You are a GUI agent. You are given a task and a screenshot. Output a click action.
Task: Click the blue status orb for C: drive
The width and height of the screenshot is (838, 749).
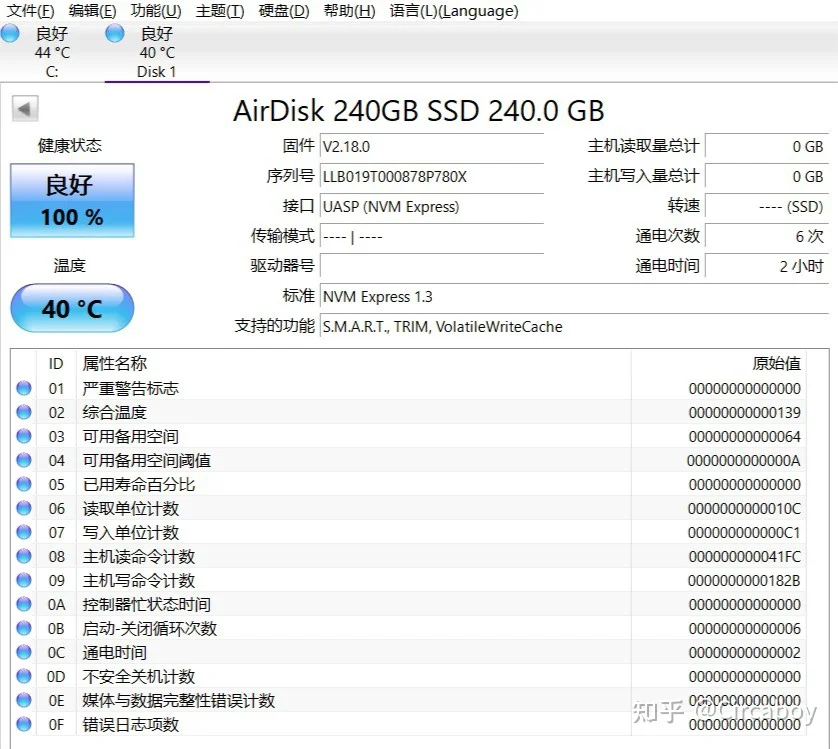coord(10,34)
